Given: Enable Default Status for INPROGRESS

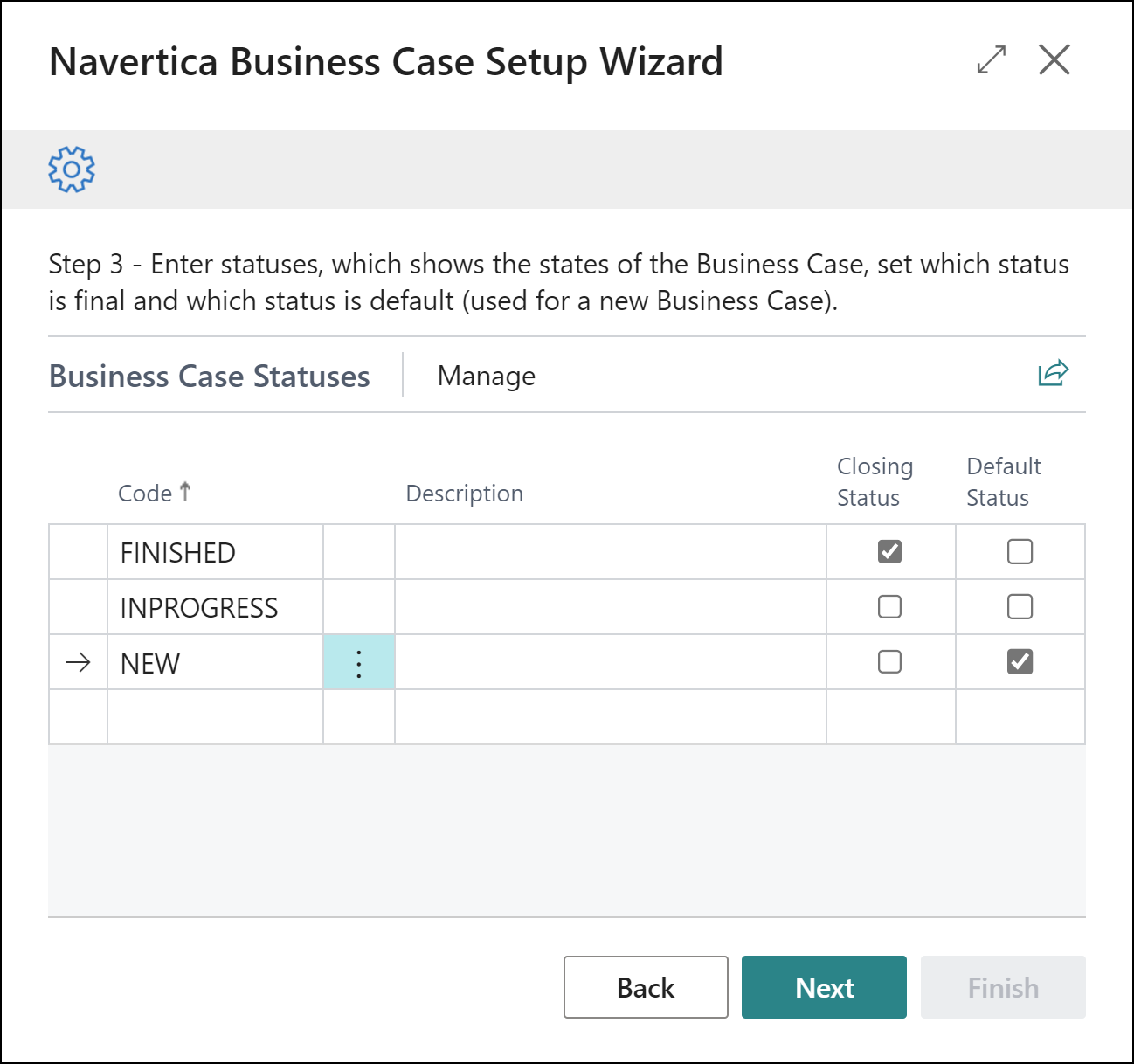Looking at the screenshot, I should pyautogui.click(x=1020, y=606).
